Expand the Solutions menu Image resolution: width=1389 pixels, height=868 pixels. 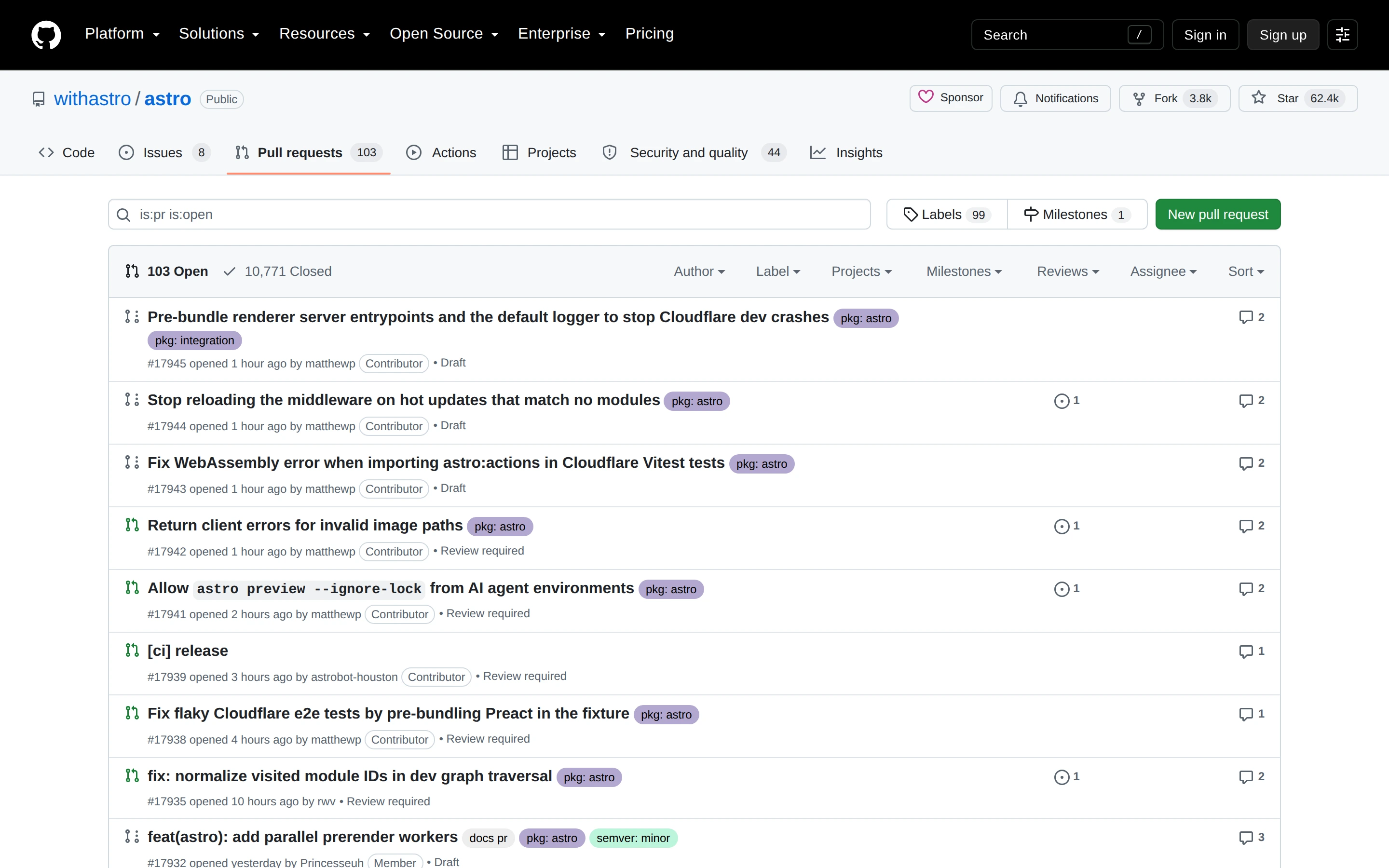coord(218,34)
